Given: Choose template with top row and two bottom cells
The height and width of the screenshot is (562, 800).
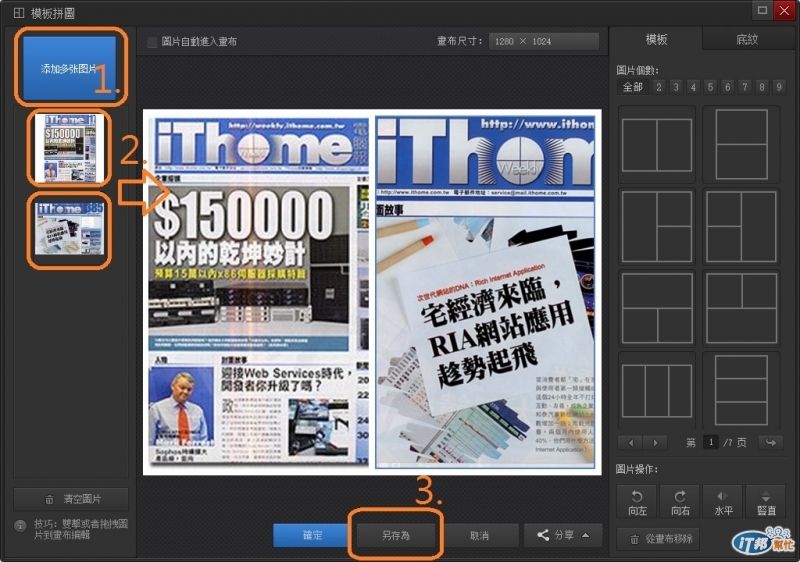Looking at the screenshot, I should pos(657,309).
